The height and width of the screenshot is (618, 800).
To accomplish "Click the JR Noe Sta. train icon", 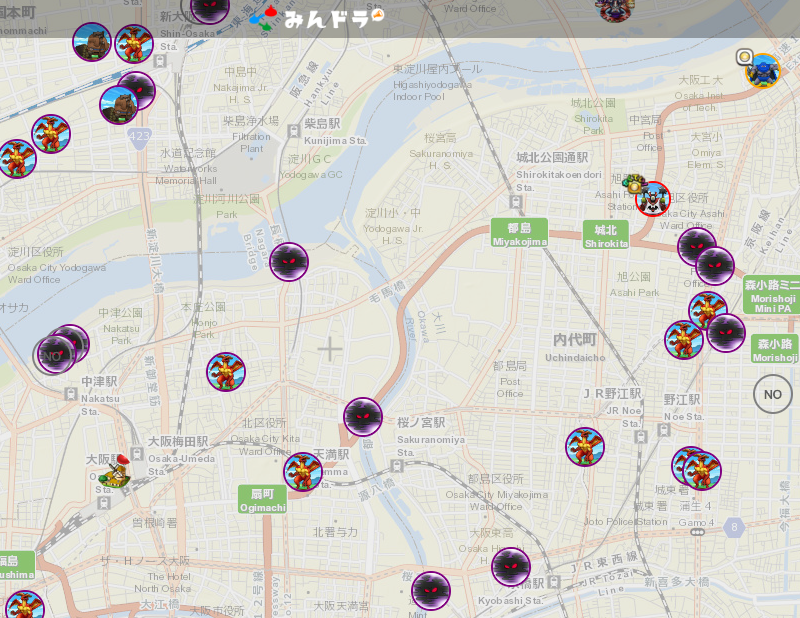I will coord(641,436).
